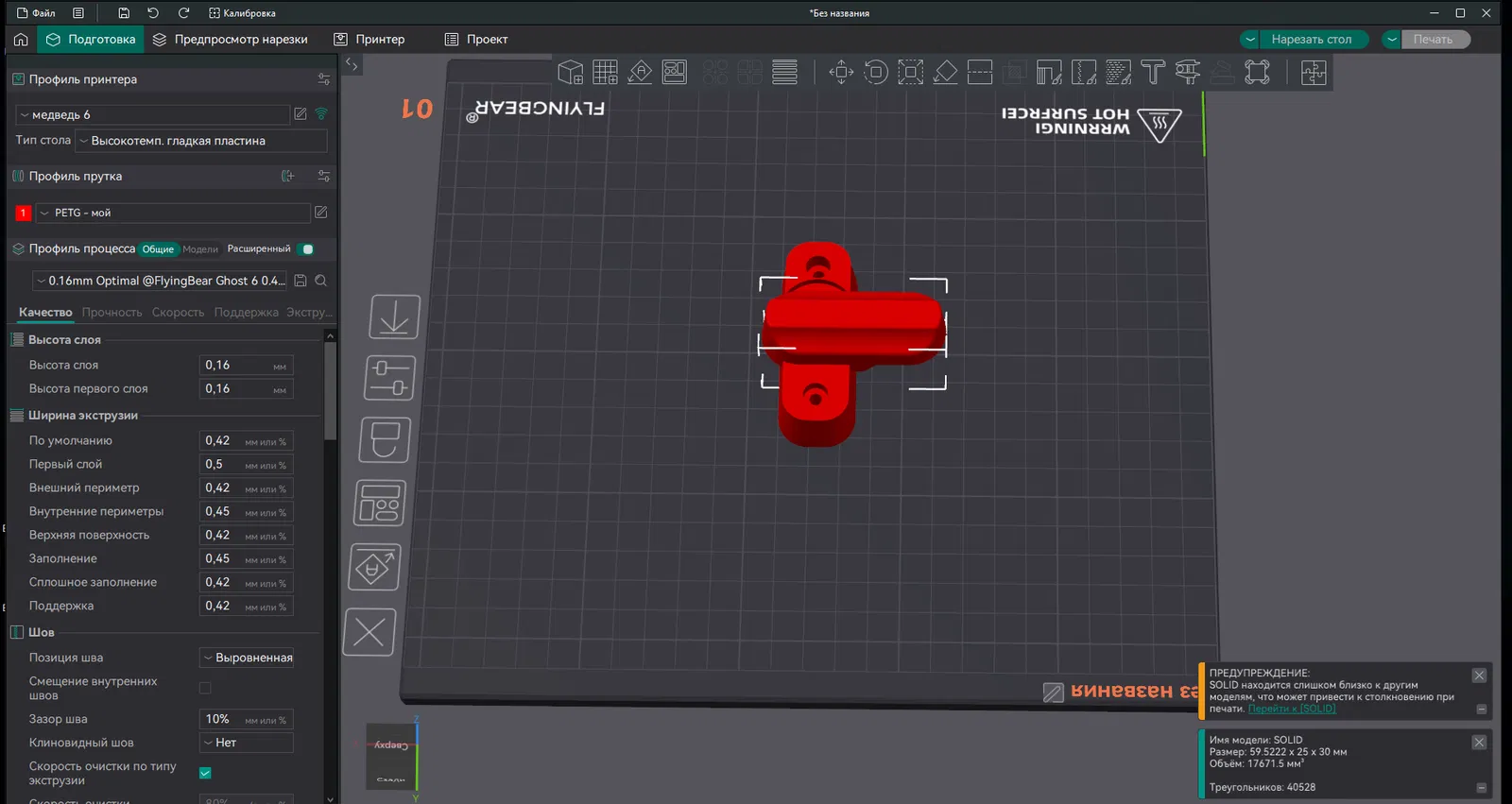The width and height of the screenshot is (1512, 804).
Task: Follow the Перейти к [SOLID] link
Action: [1292, 709]
